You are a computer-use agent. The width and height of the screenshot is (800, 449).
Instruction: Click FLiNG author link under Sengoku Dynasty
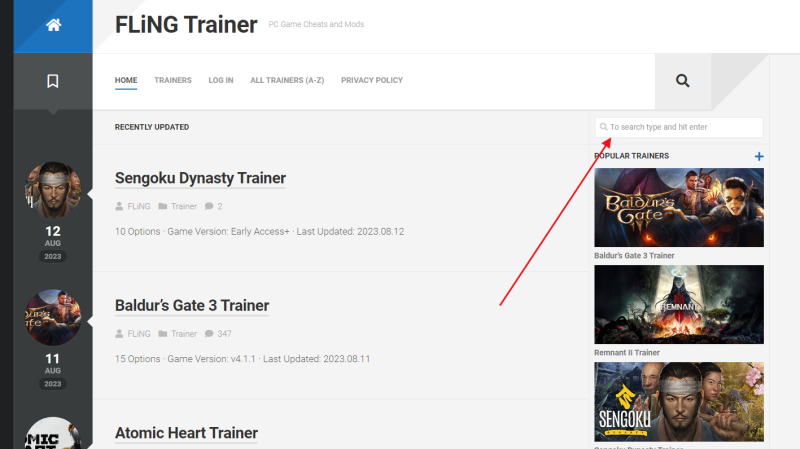click(139, 206)
